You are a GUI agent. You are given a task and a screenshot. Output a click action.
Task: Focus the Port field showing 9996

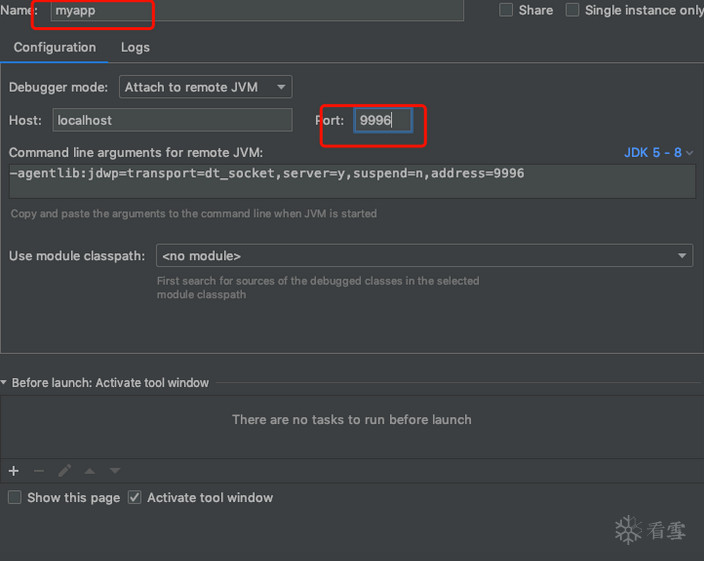click(382, 120)
